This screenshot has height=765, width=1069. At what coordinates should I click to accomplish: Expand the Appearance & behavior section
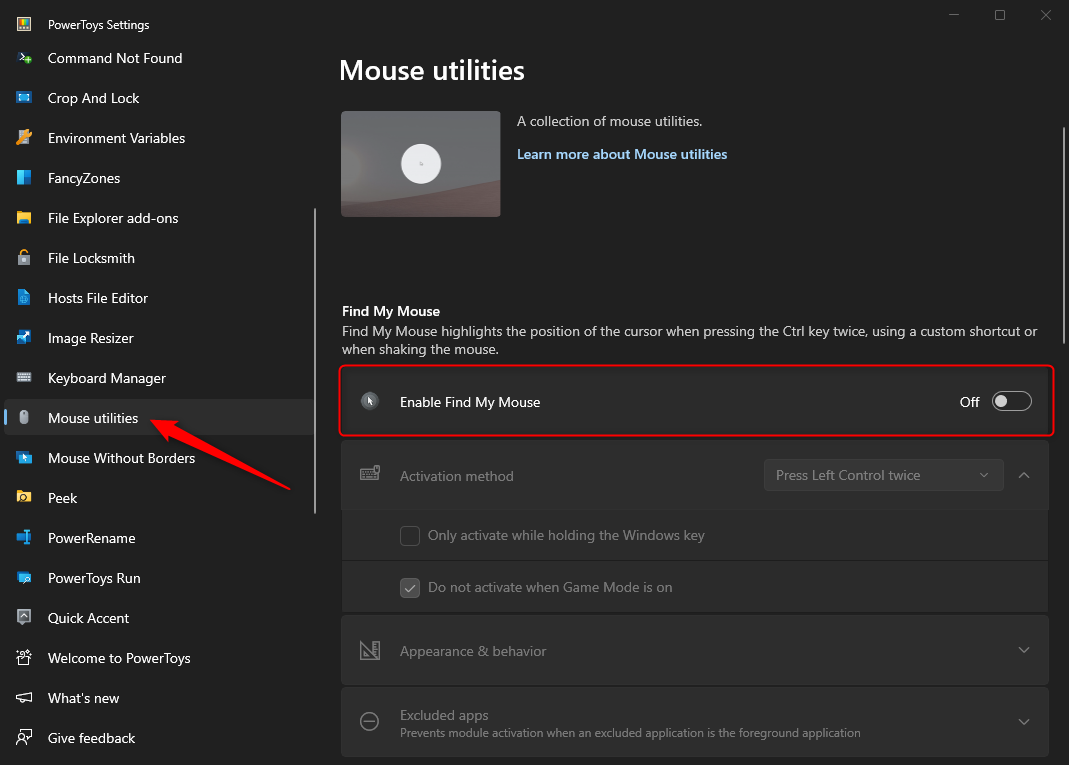click(1023, 650)
